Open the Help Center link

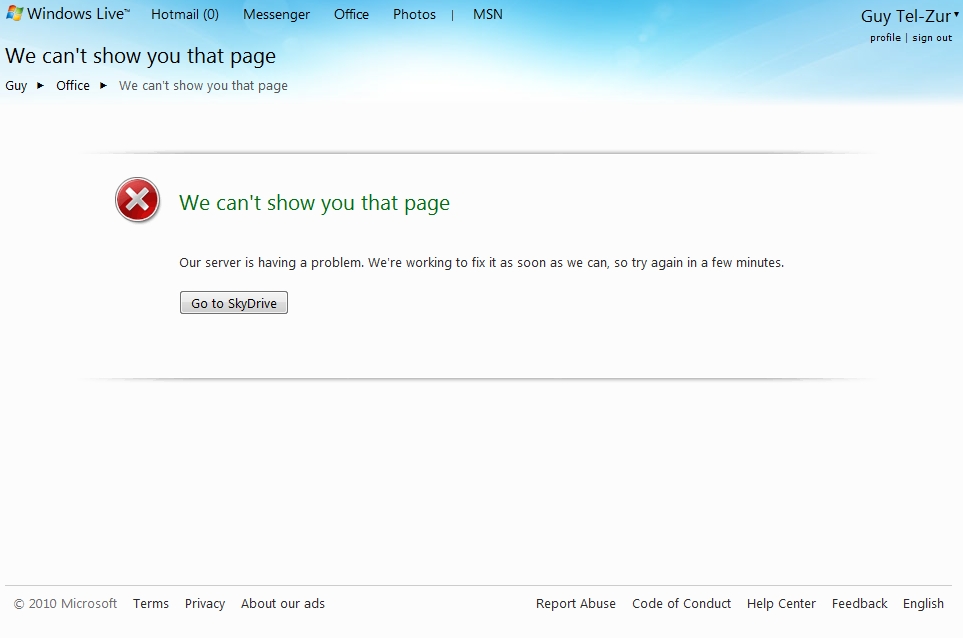781,604
